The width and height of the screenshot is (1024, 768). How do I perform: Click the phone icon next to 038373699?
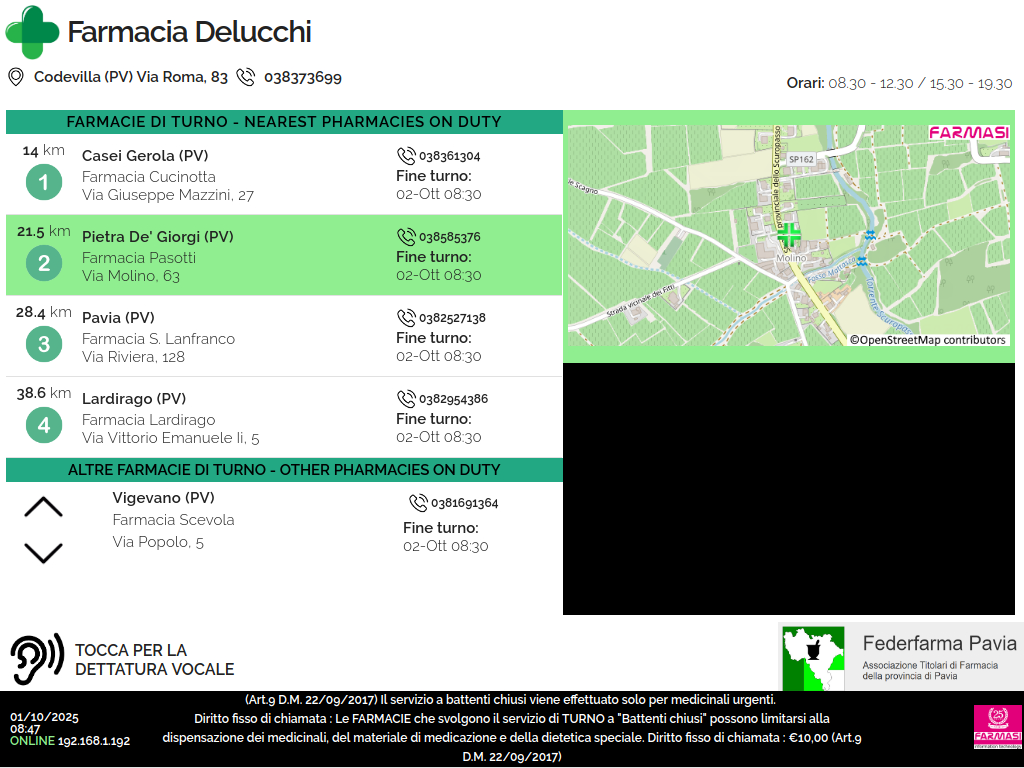click(246, 77)
